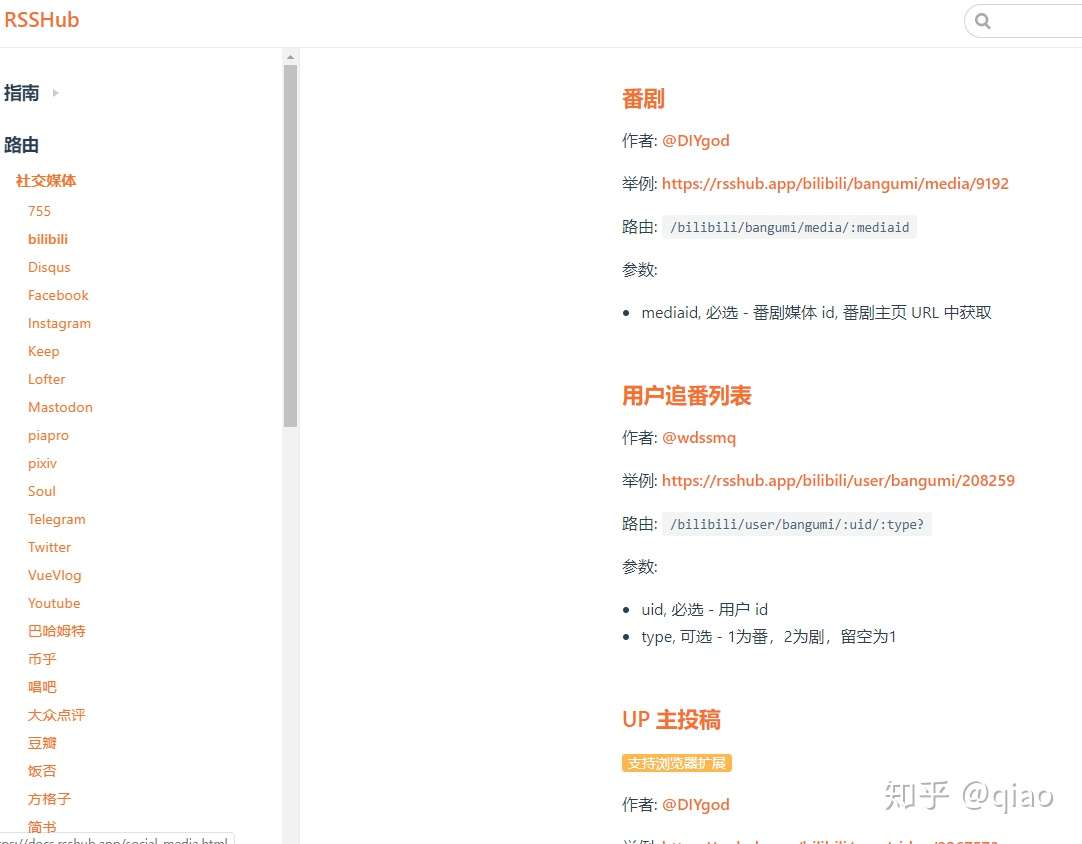Select Soul in the sidebar

[x=41, y=491]
